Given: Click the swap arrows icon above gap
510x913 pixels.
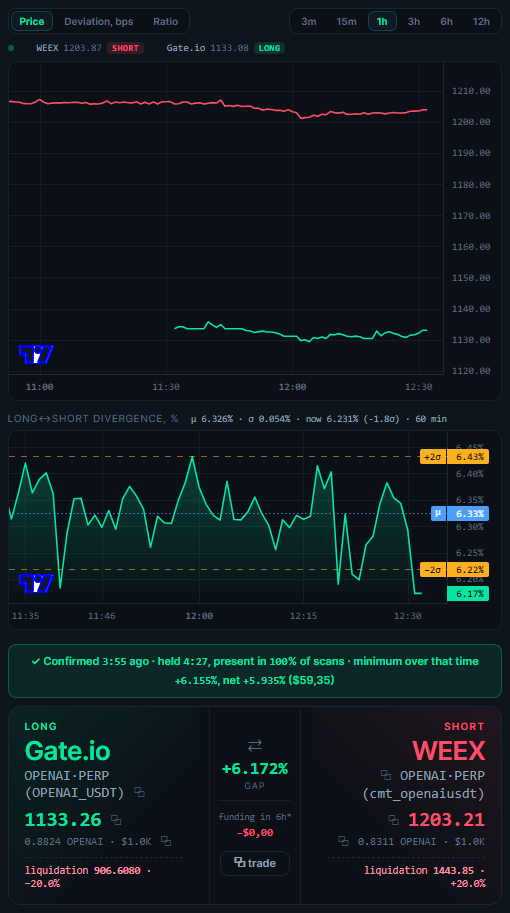Looking at the screenshot, I should coord(254,745).
